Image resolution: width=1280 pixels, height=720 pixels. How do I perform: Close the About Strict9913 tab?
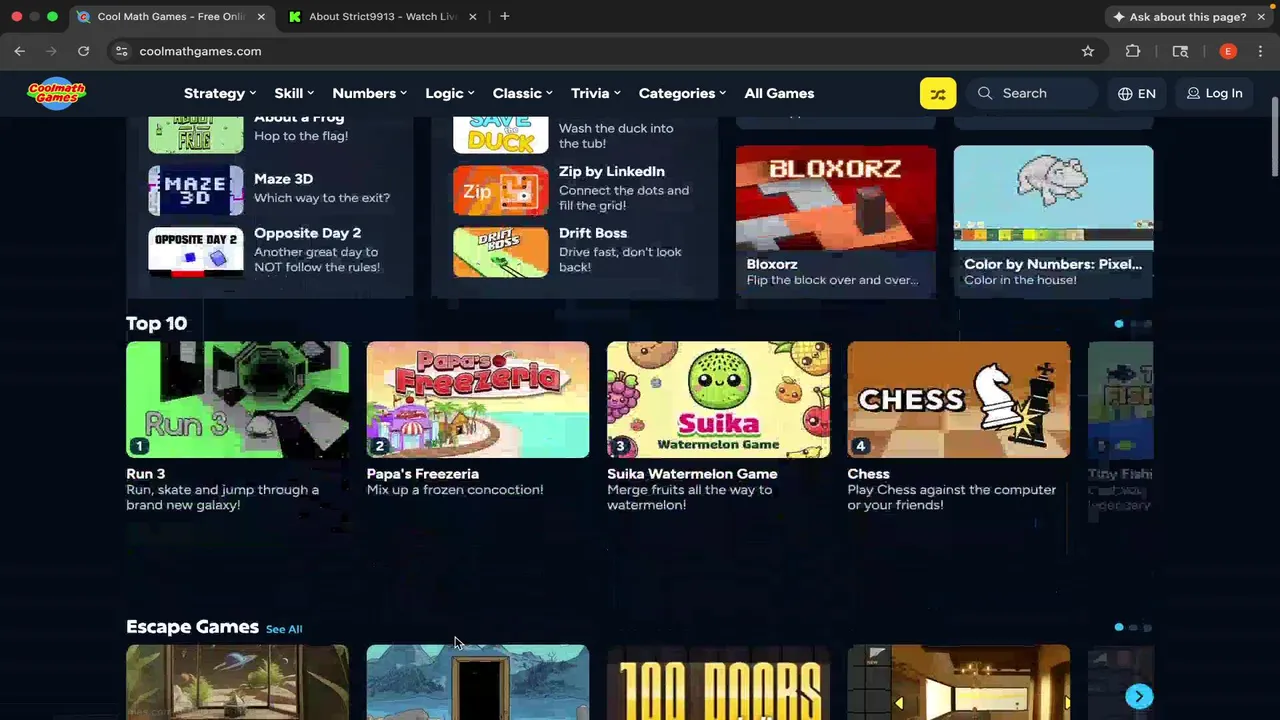point(473,16)
